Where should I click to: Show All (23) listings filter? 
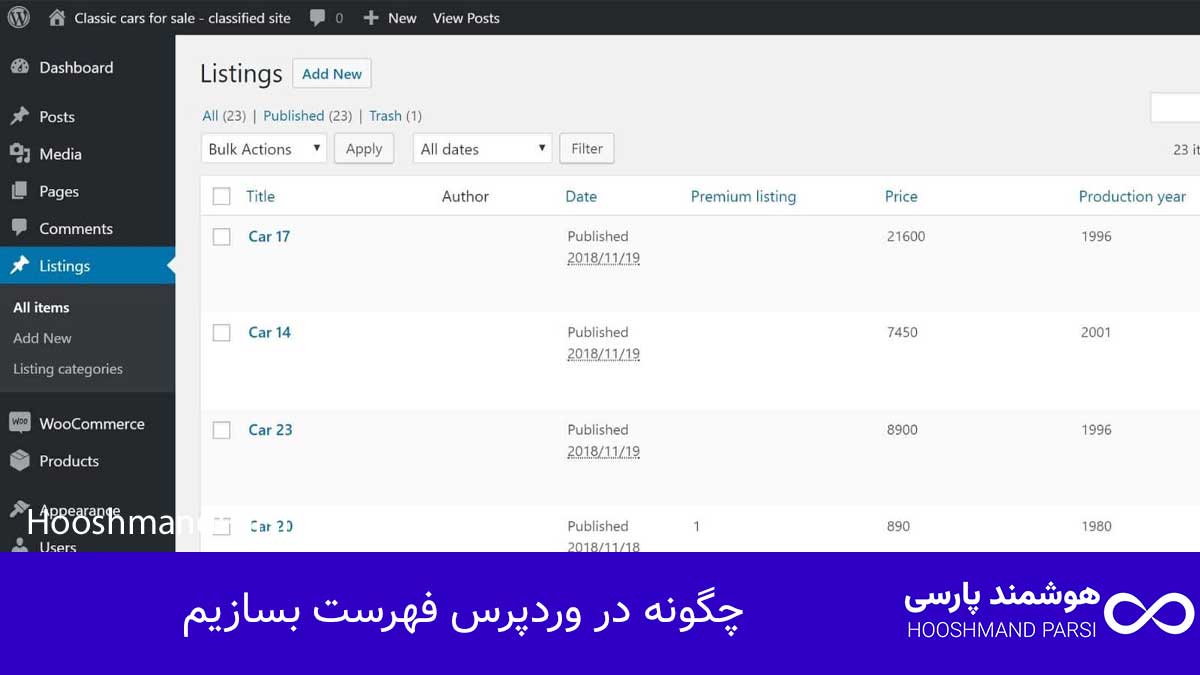point(224,115)
